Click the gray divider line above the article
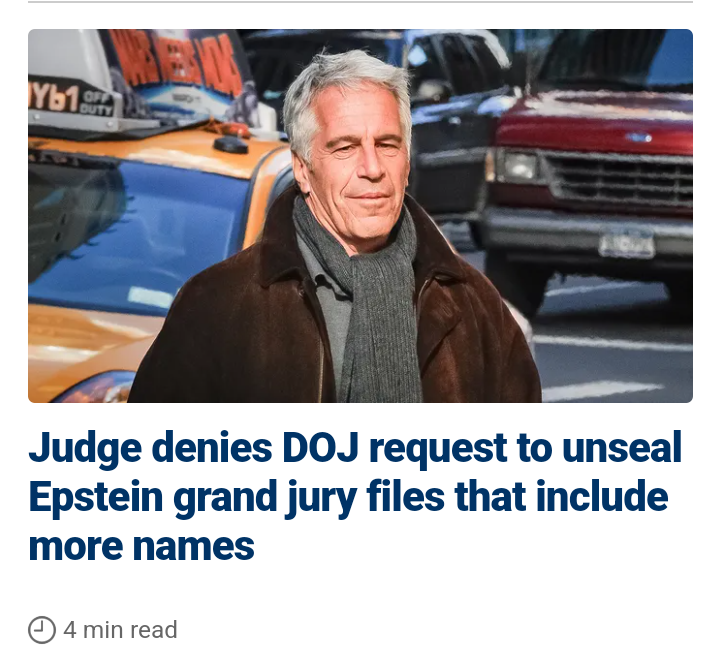The image size is (720, 658). [360, 2]
